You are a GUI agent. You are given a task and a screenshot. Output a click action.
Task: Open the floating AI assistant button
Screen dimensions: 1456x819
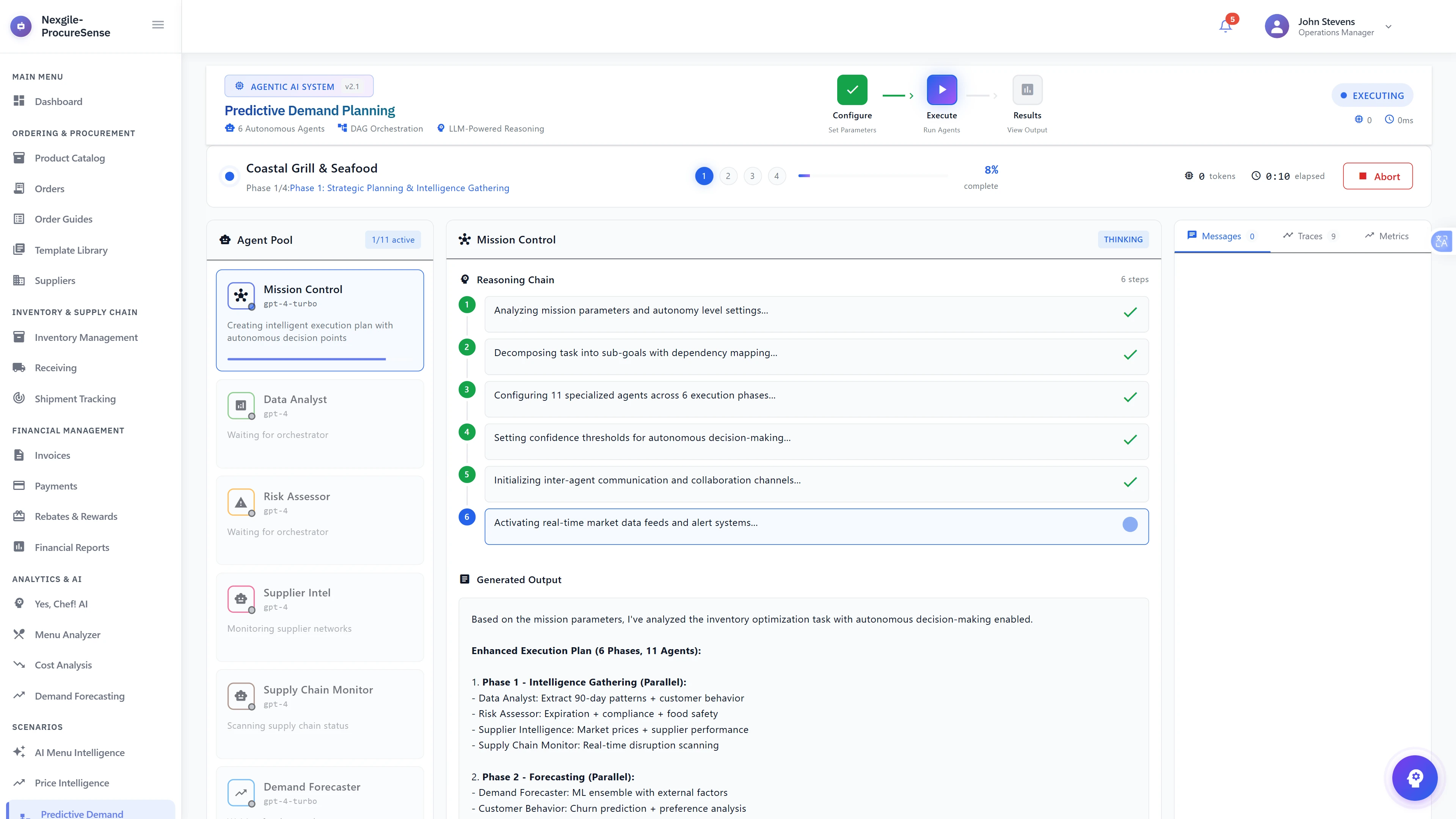1414,778
